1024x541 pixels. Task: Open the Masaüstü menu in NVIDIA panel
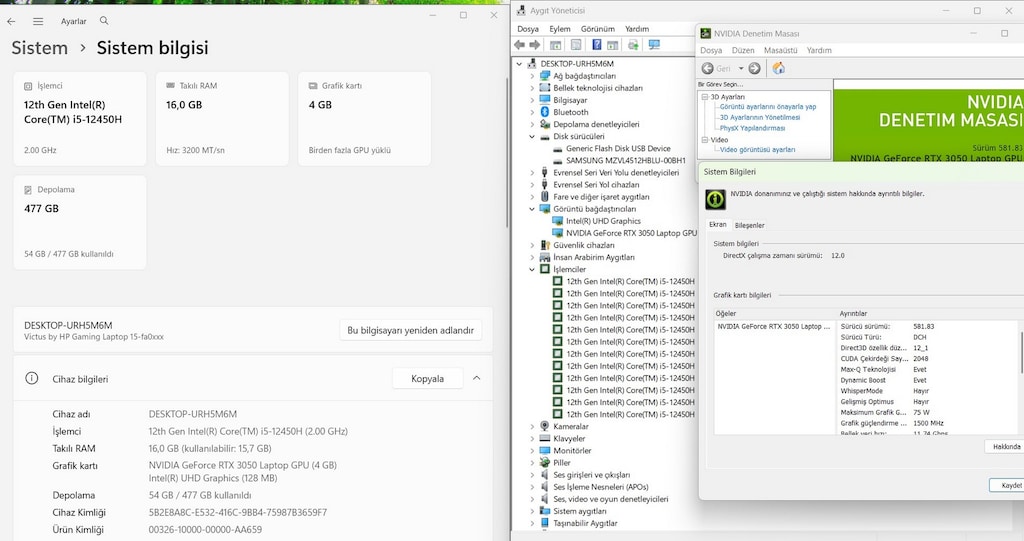780,50
